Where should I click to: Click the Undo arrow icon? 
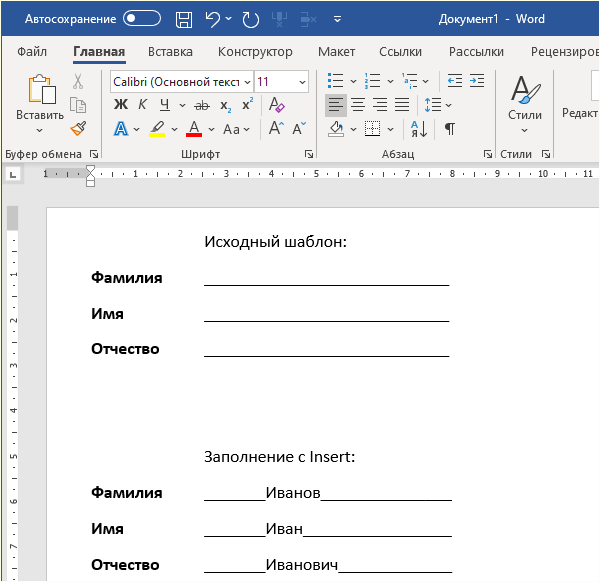212,19
